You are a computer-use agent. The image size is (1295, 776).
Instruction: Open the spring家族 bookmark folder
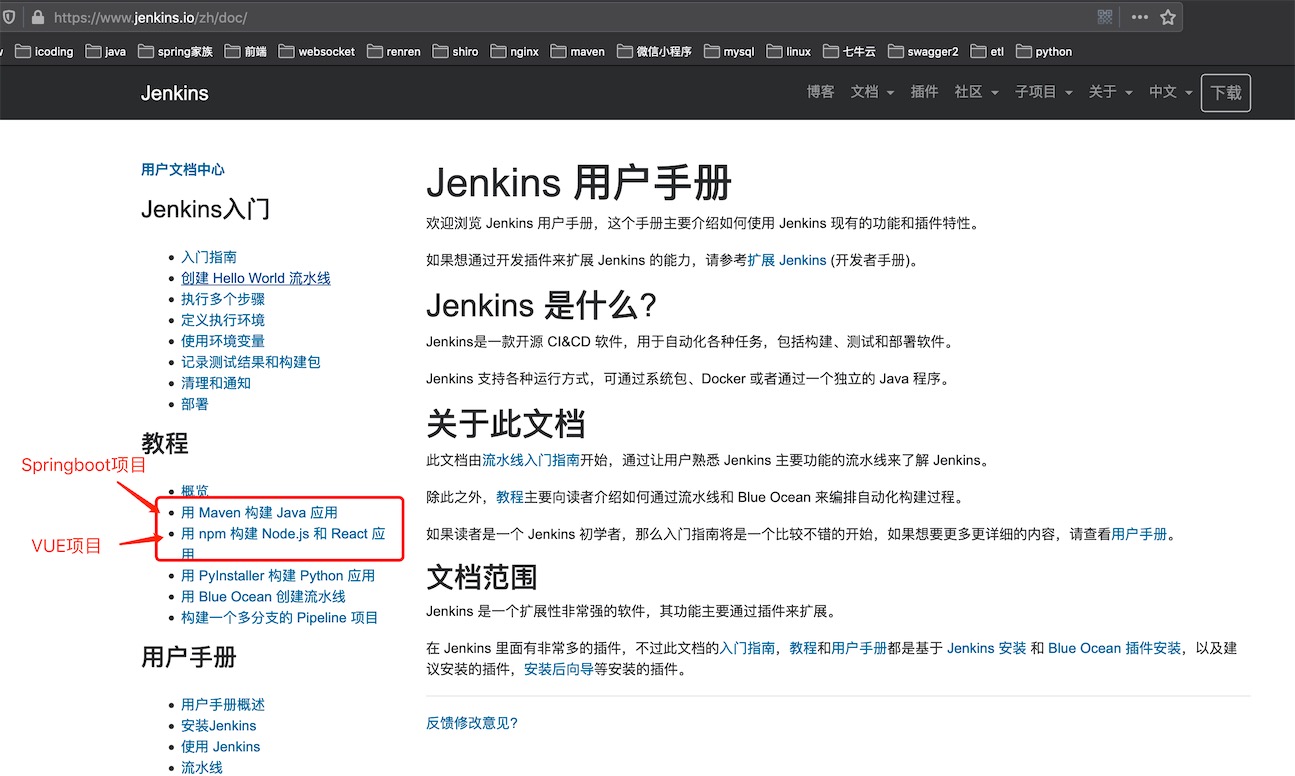[175, 51]
